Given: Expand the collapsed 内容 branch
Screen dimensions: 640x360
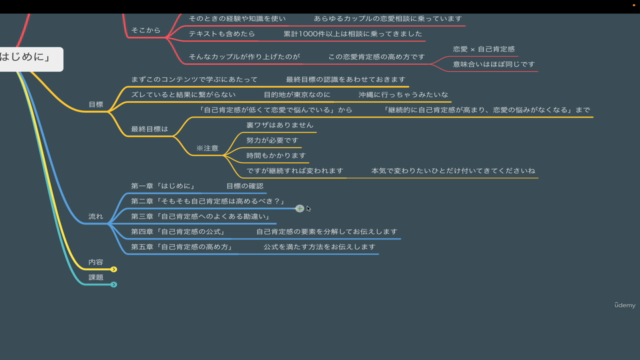Looking at the screenshot, I should pyautogui.click(x=114, y=269).
